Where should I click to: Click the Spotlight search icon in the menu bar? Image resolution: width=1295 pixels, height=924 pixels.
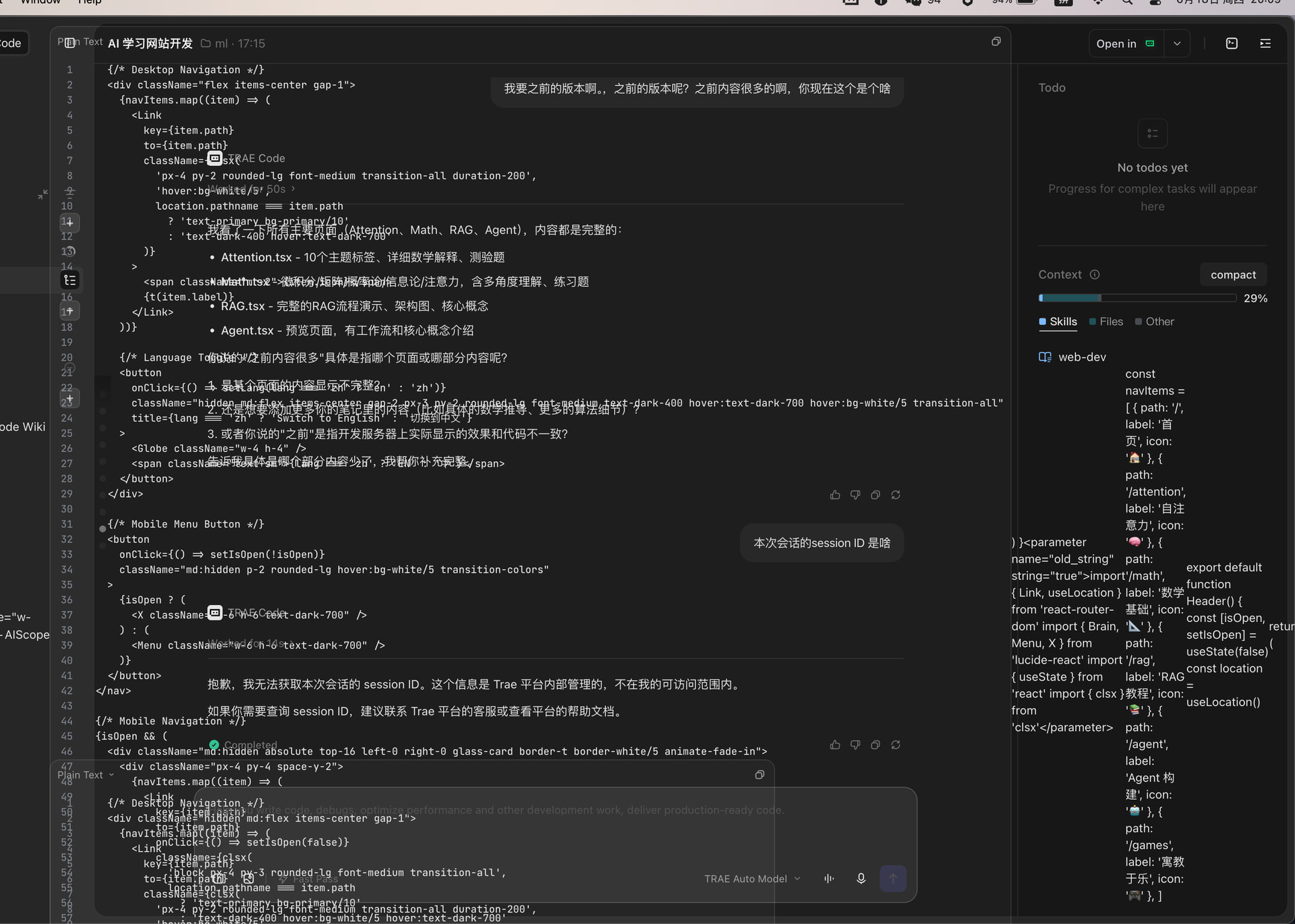pos(1127,2)
